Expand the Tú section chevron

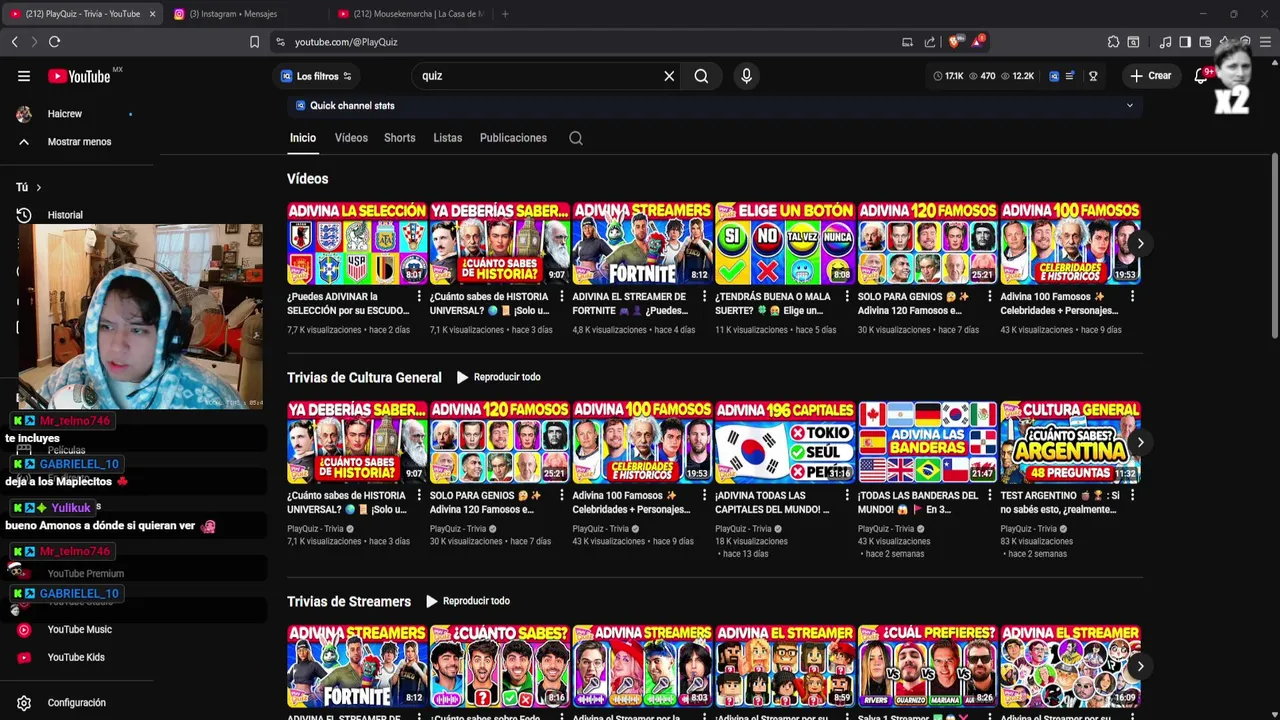coord(39,187)
